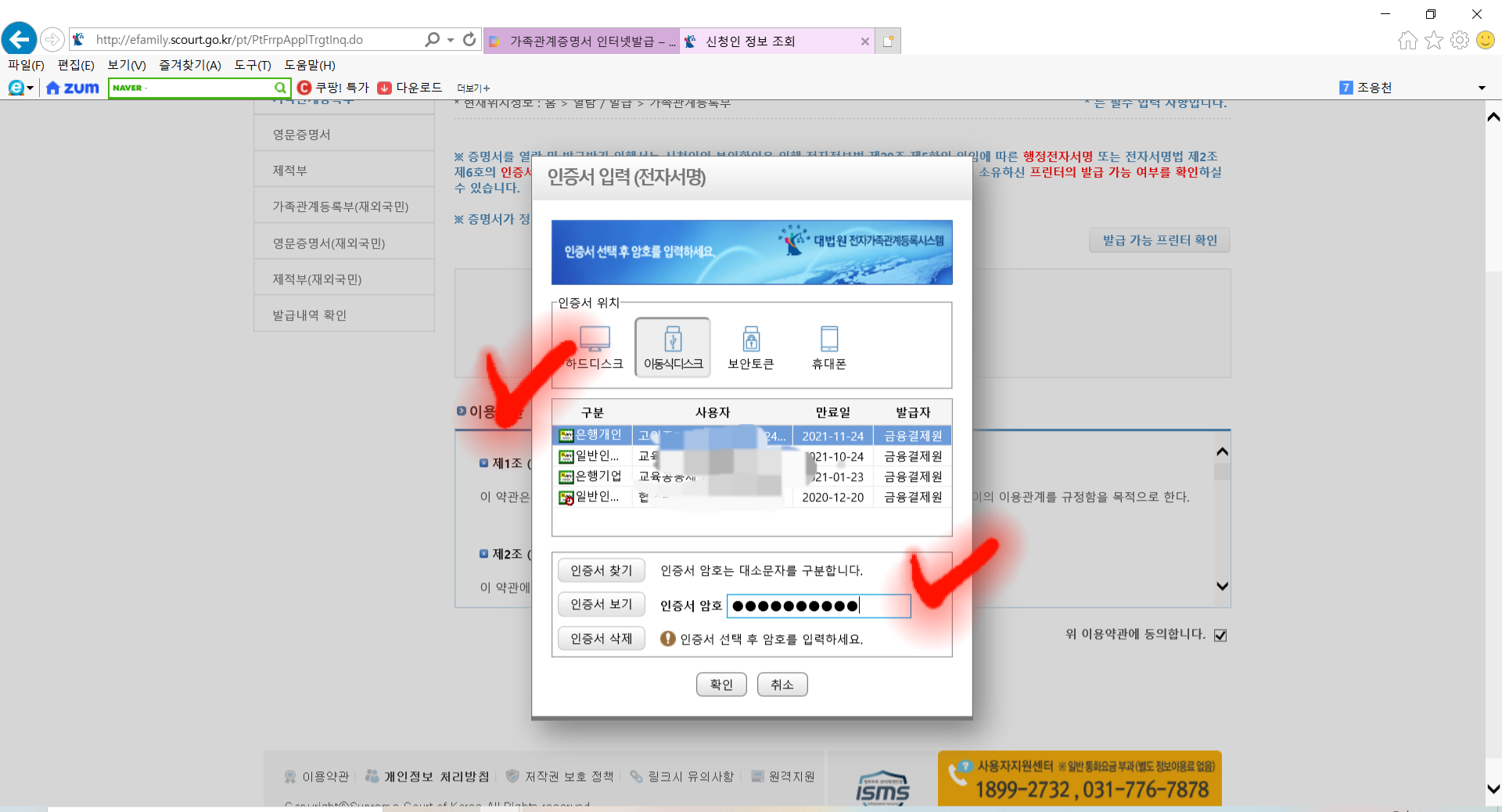The height and width of the screenshot is (812, 1502).
Task: Confirm with the 확인 button
Action: point(721,684)
